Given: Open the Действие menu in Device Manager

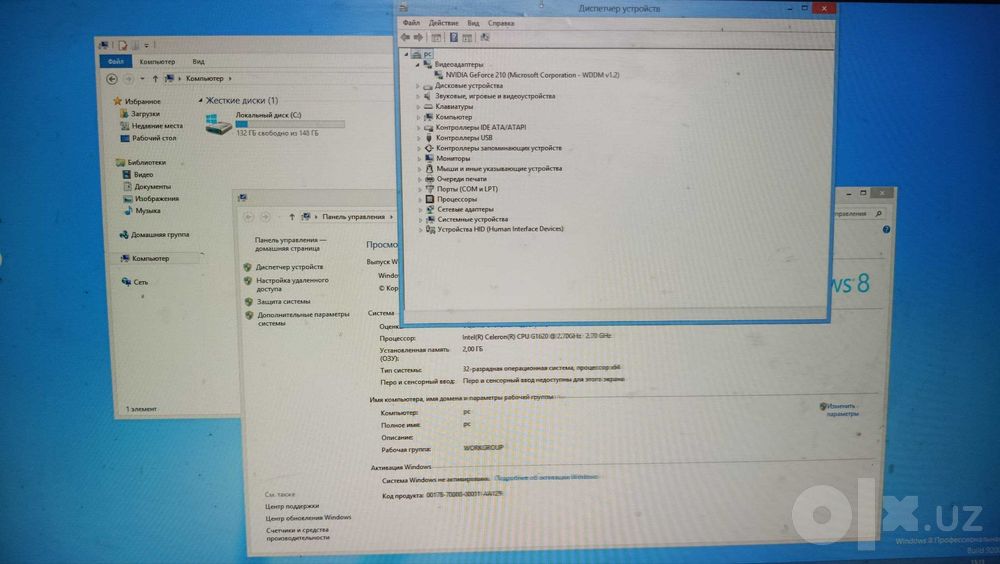Looking at the screenshot, I should coord(443,23).
